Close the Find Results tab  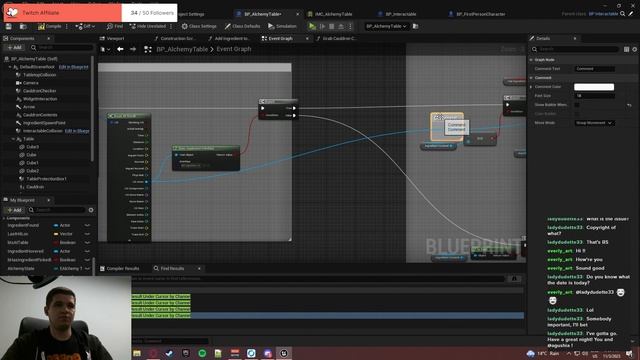199,269
